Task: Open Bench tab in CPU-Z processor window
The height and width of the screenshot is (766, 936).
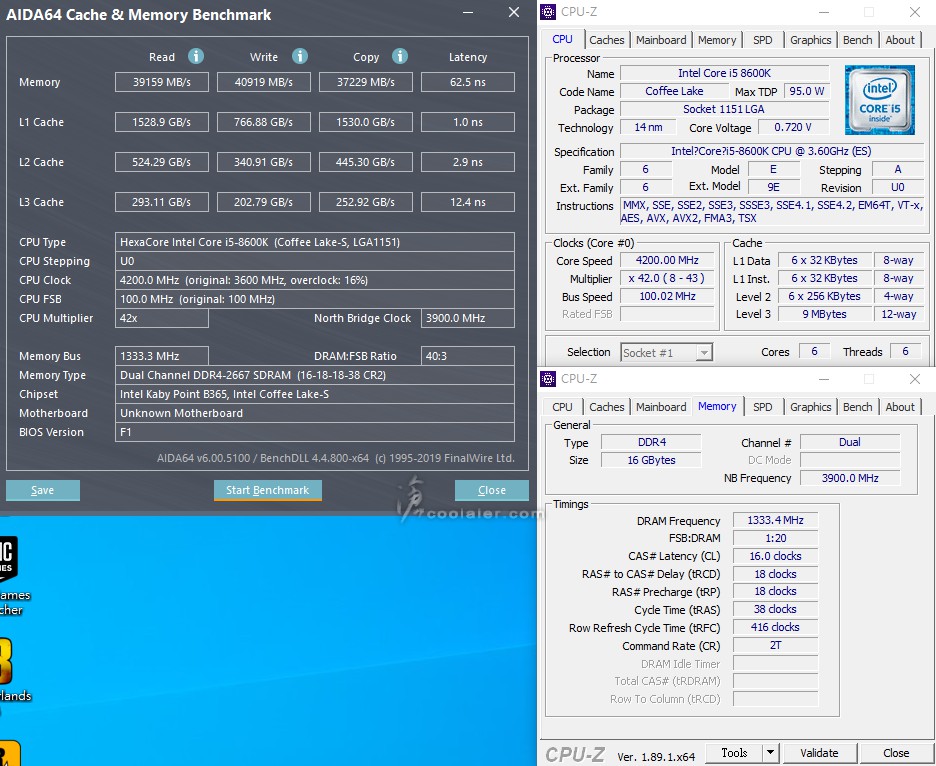Action: pyautogui.click(x=858, y=40)
